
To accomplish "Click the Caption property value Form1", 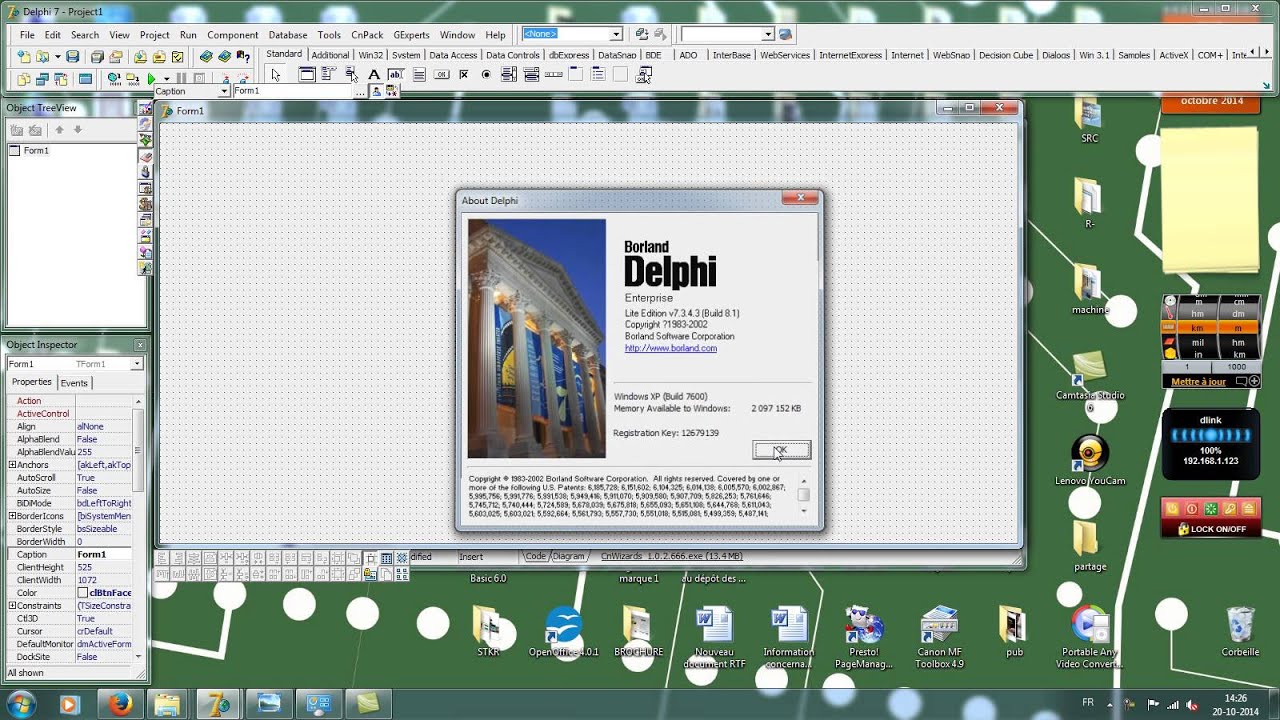I will 104,554.
